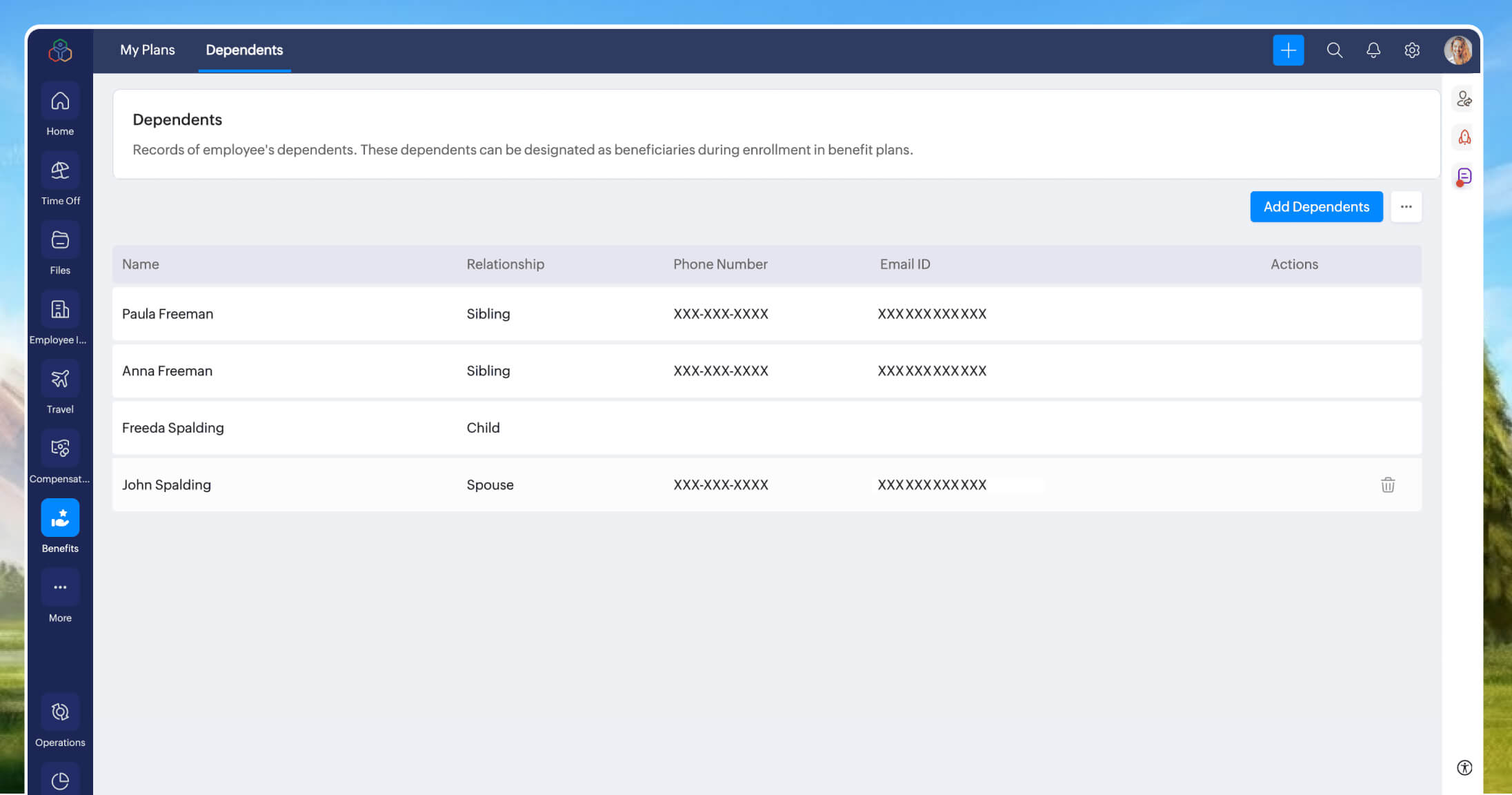Select the John Spalding row name

pyautogui.click(x=166, y=484)
